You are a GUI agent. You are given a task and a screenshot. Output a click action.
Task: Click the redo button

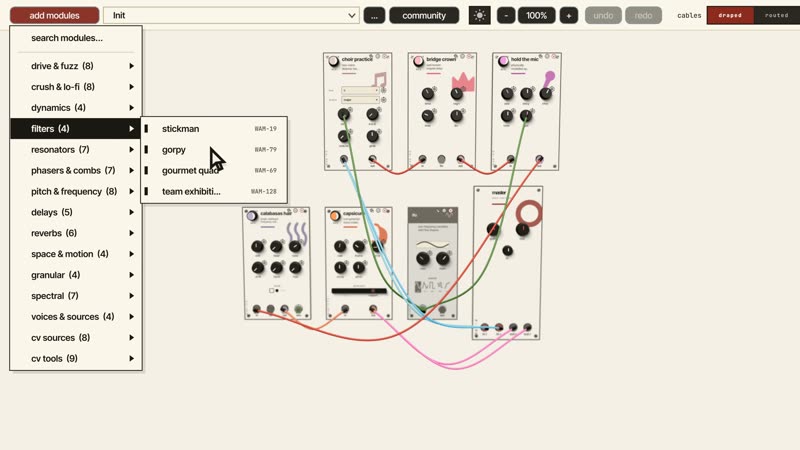click(643, 15)
